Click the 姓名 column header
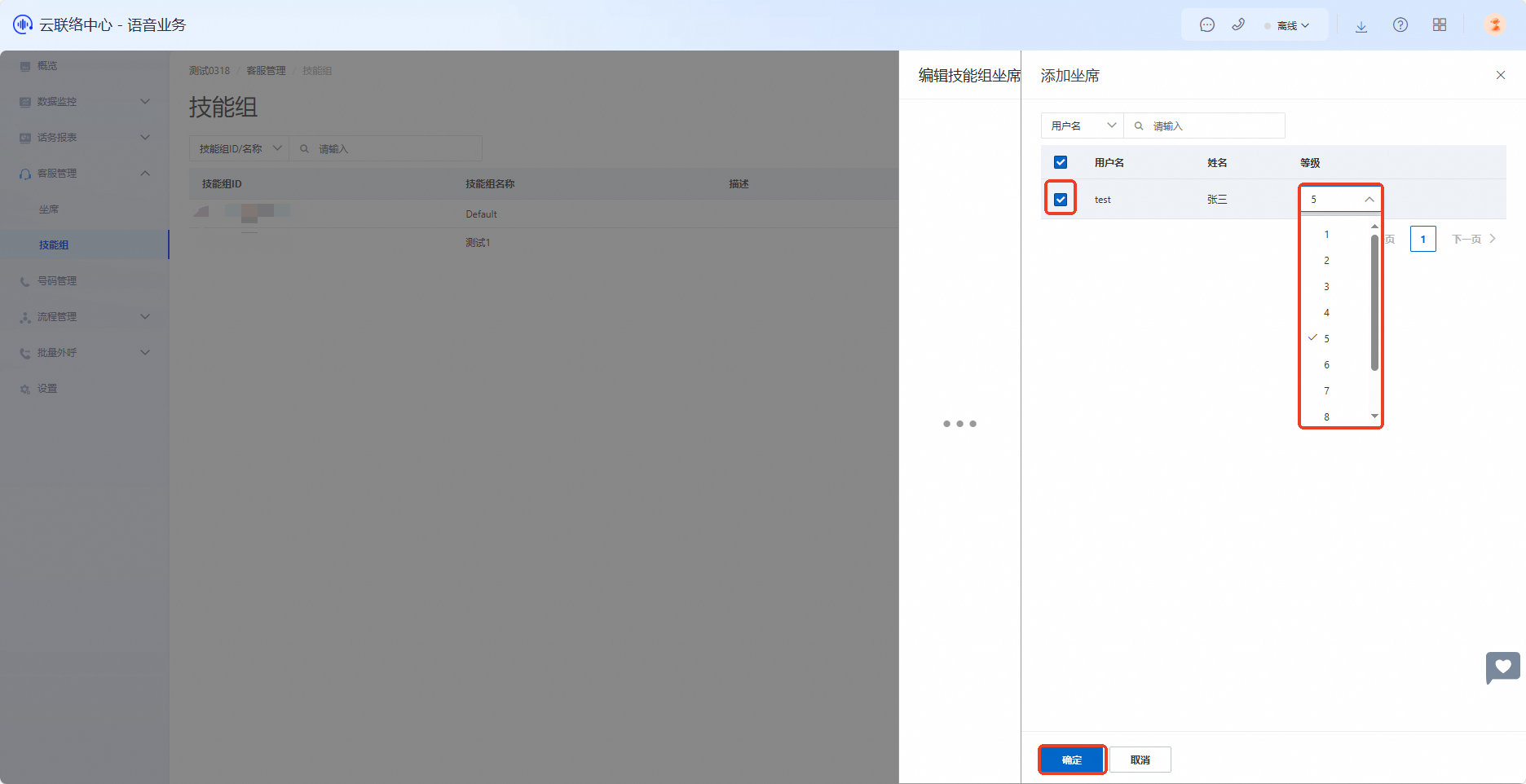 point(1217,163)
